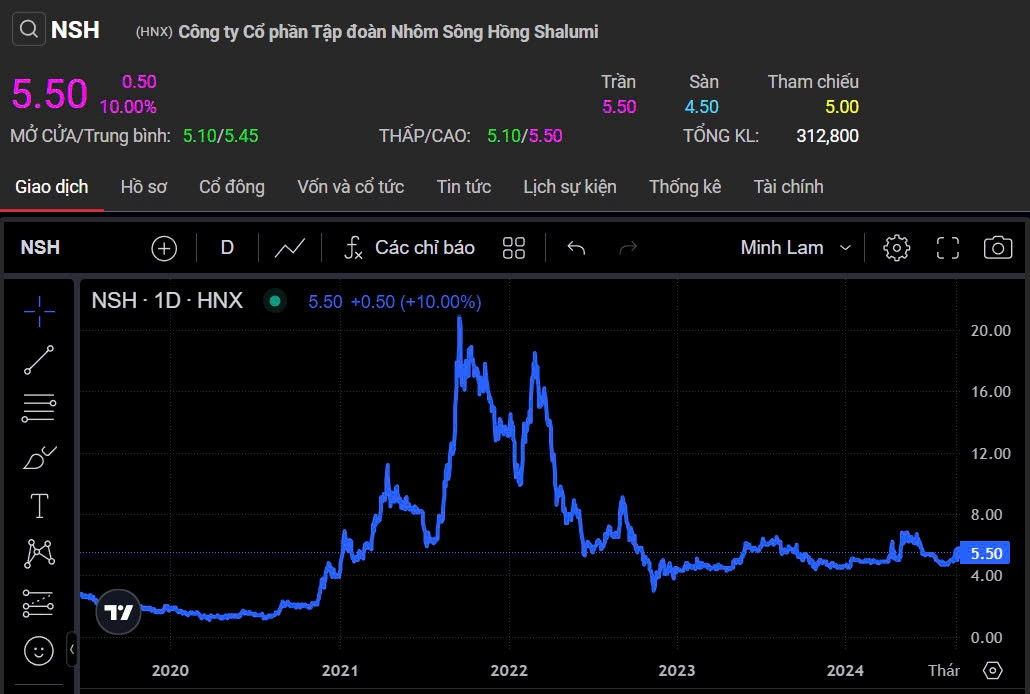Switch to the Hồ sơ tab

(143, 187)
